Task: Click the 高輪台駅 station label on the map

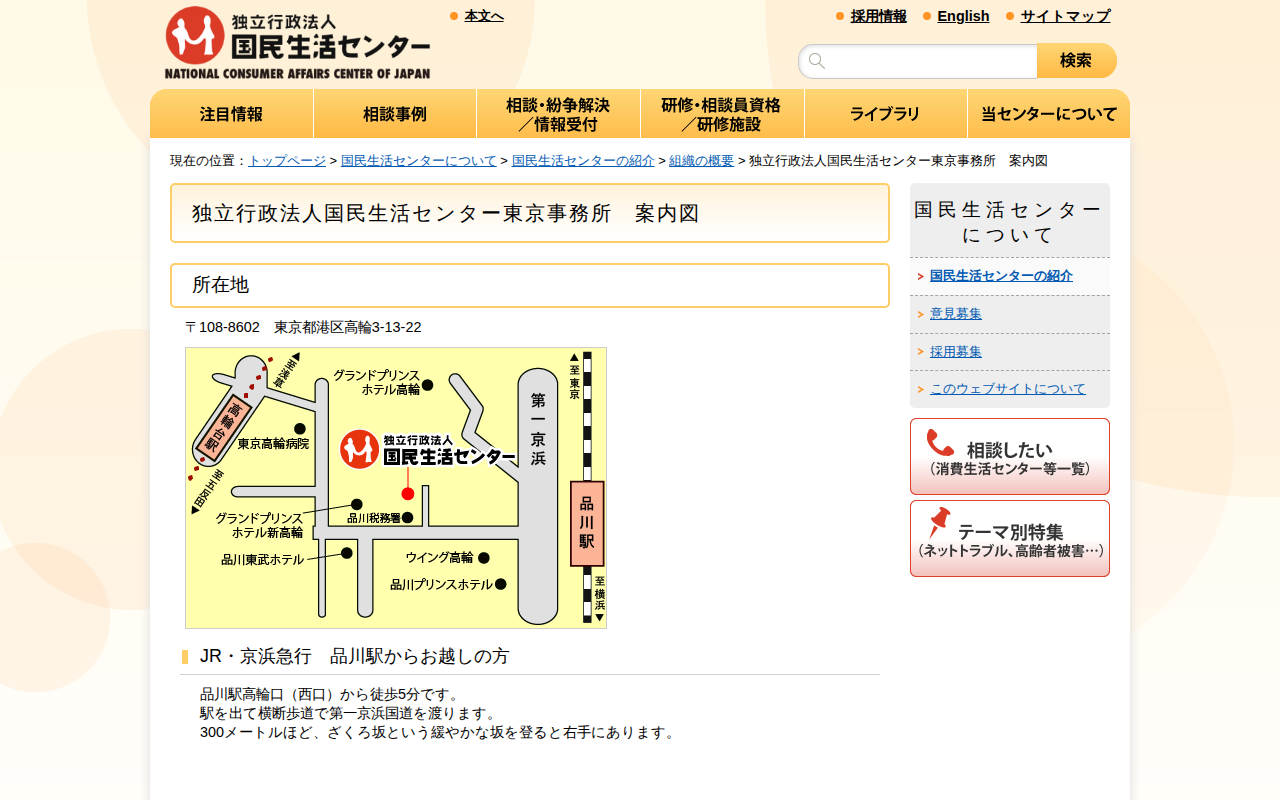Action: tap(223, 427)
